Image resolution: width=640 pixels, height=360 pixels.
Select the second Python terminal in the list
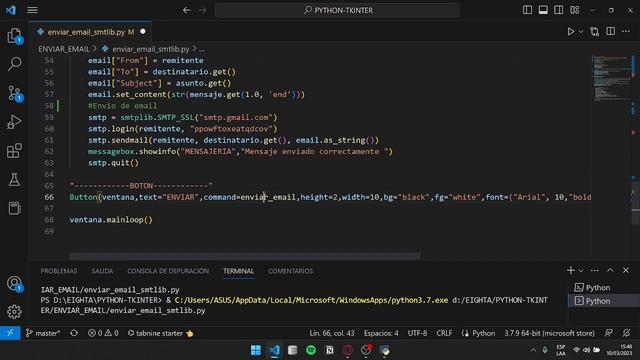click(x=603, y=301)
